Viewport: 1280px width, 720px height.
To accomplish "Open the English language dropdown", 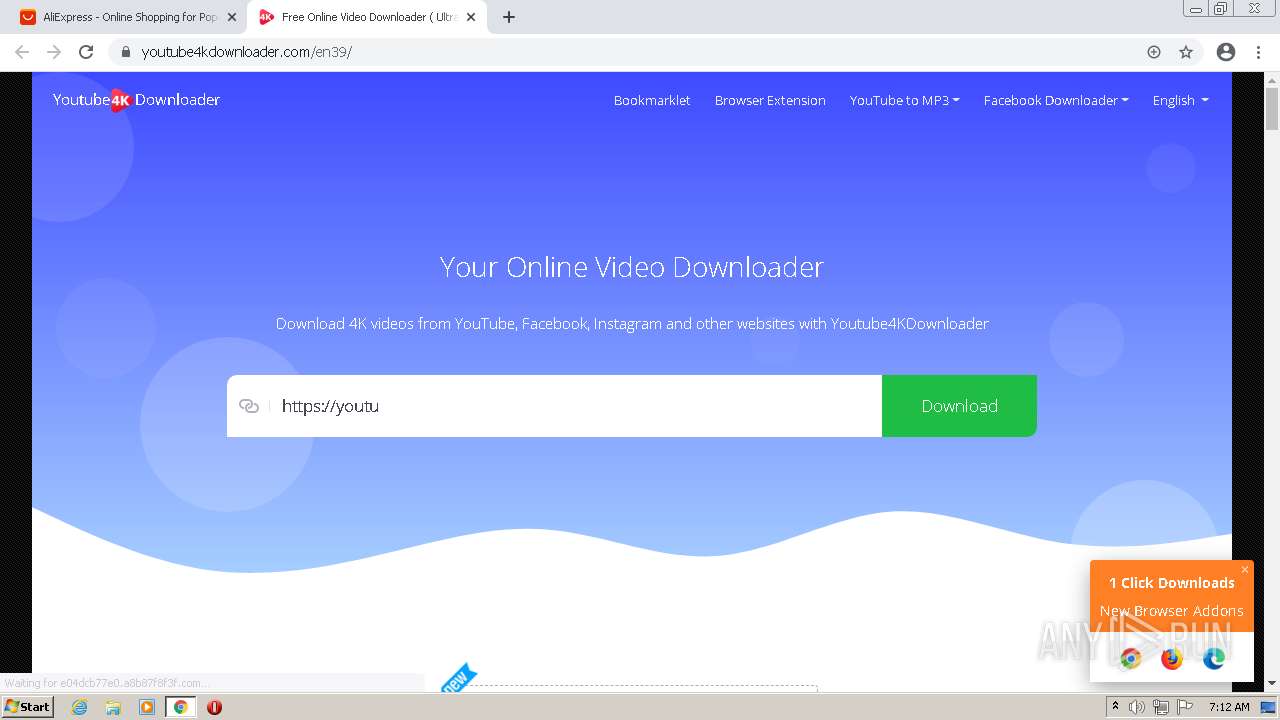I will [1180, 100].
